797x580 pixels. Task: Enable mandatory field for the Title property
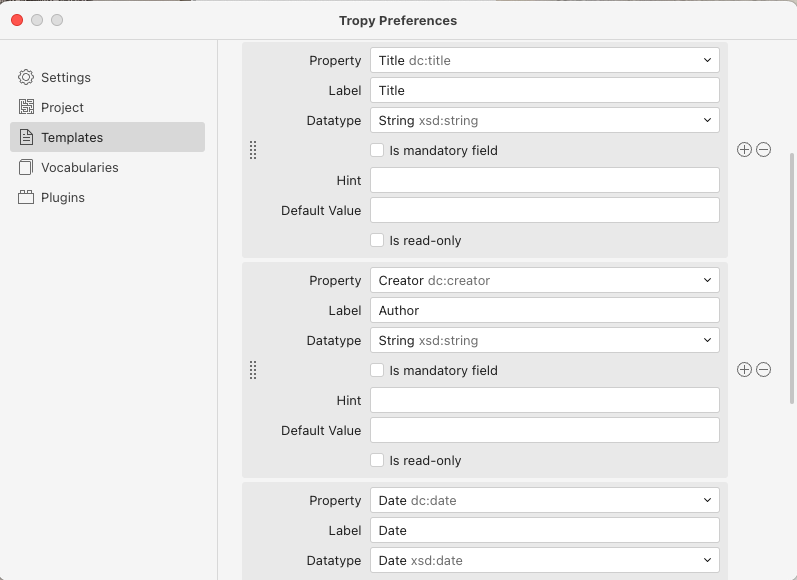(377, 150)
